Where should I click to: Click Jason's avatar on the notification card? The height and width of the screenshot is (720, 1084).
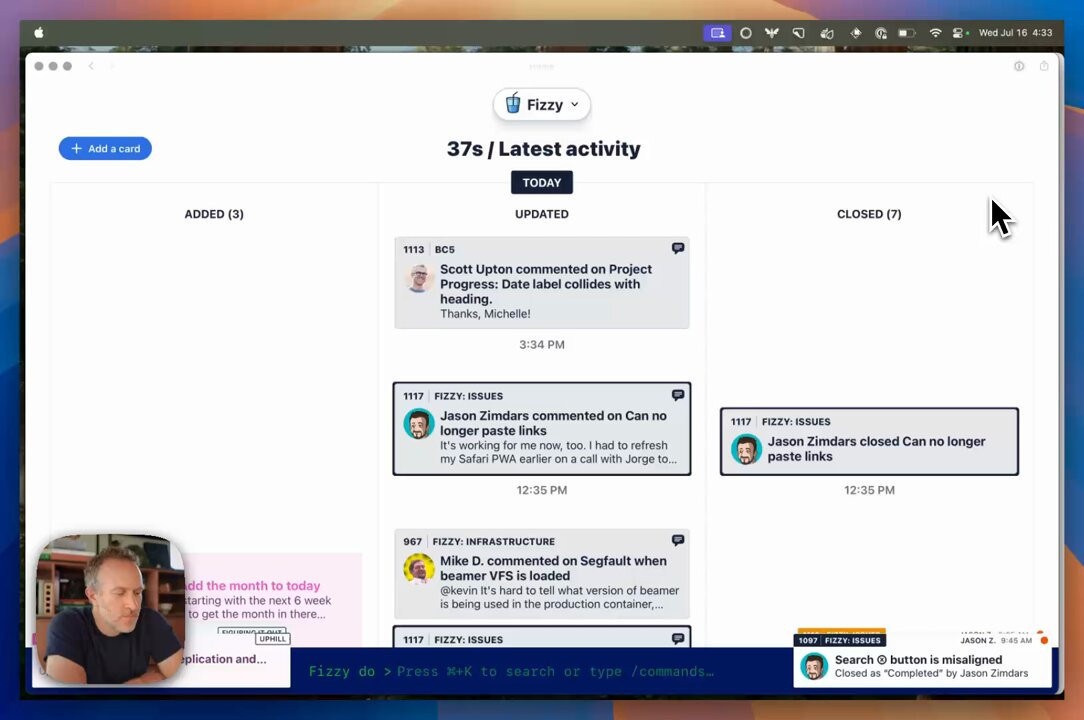coord(814,667)
